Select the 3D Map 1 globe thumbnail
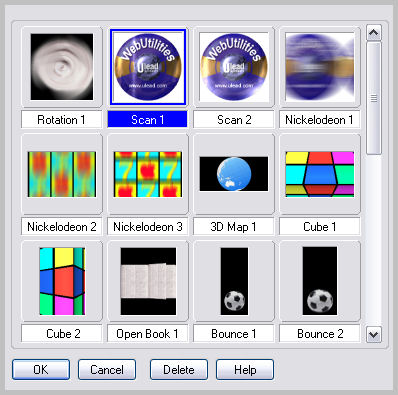398x395 pixels. coord(234,174)
